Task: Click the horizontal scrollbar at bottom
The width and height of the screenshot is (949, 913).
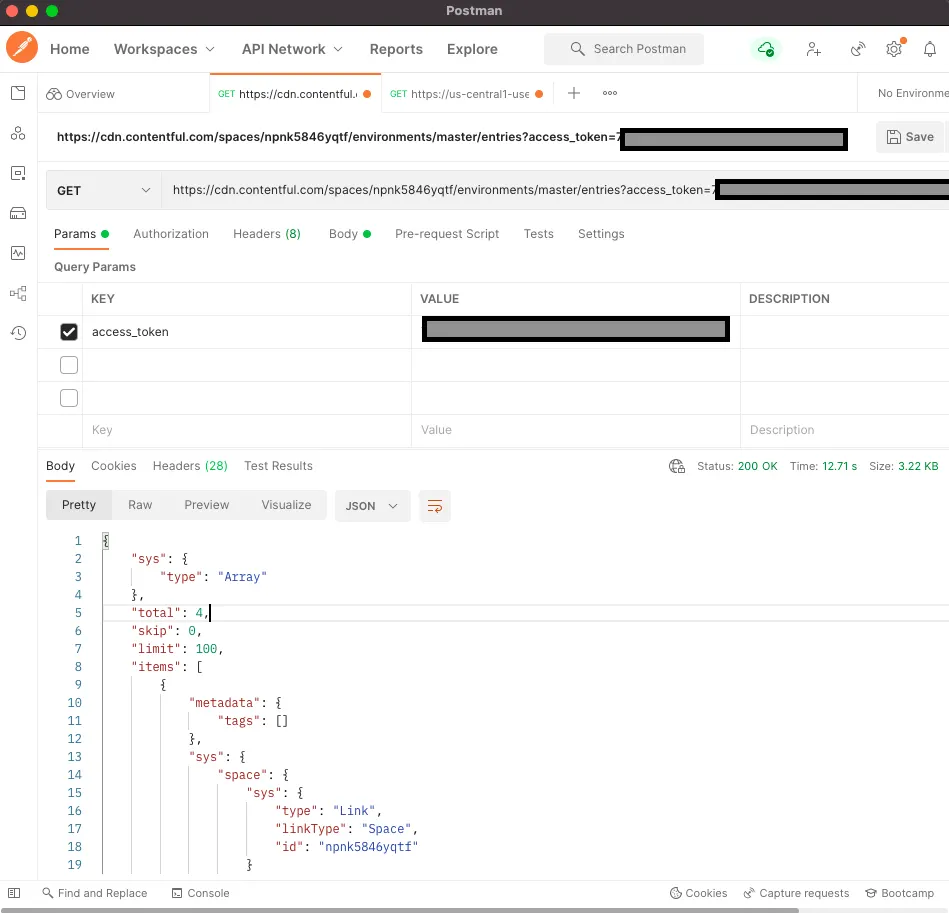Action: pos(399,910)
